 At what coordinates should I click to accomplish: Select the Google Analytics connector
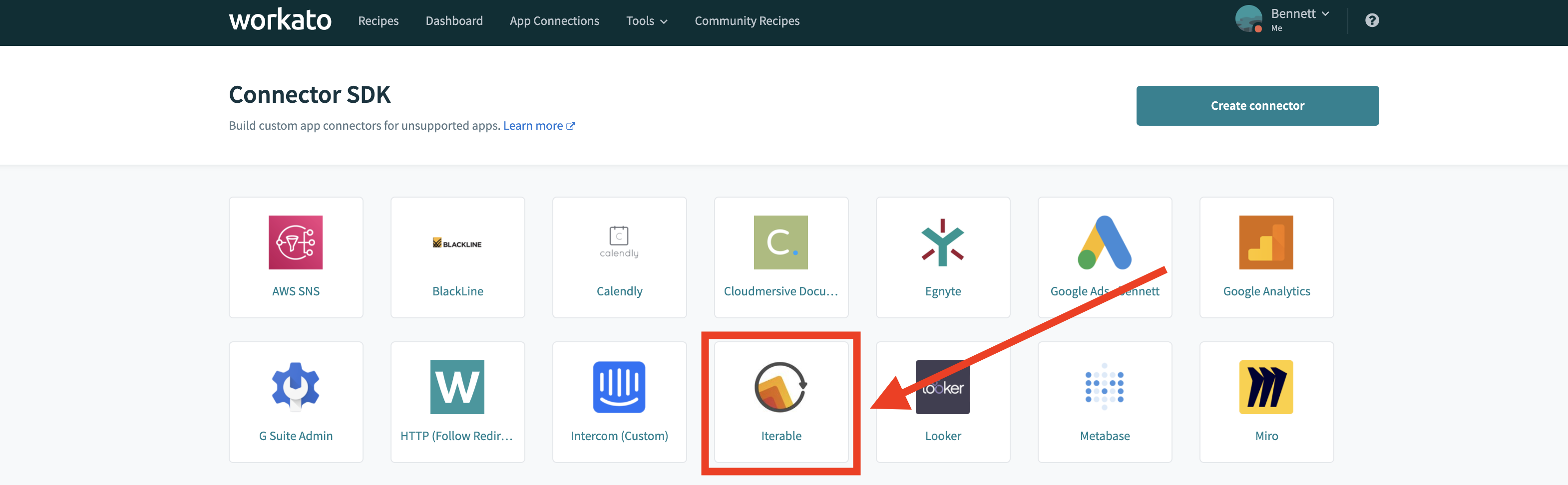pyautogui.click(x=1267, y=257)
